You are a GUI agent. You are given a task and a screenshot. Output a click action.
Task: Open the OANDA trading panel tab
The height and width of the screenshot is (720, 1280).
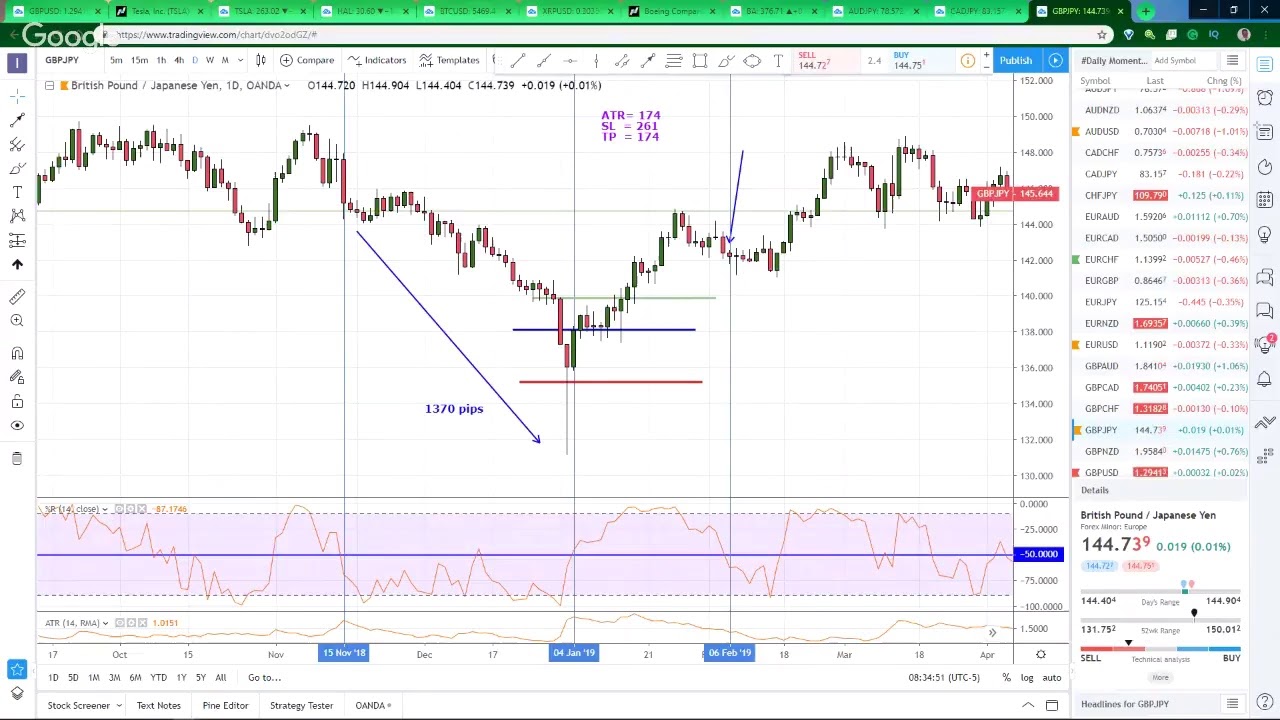click(373, 706)
